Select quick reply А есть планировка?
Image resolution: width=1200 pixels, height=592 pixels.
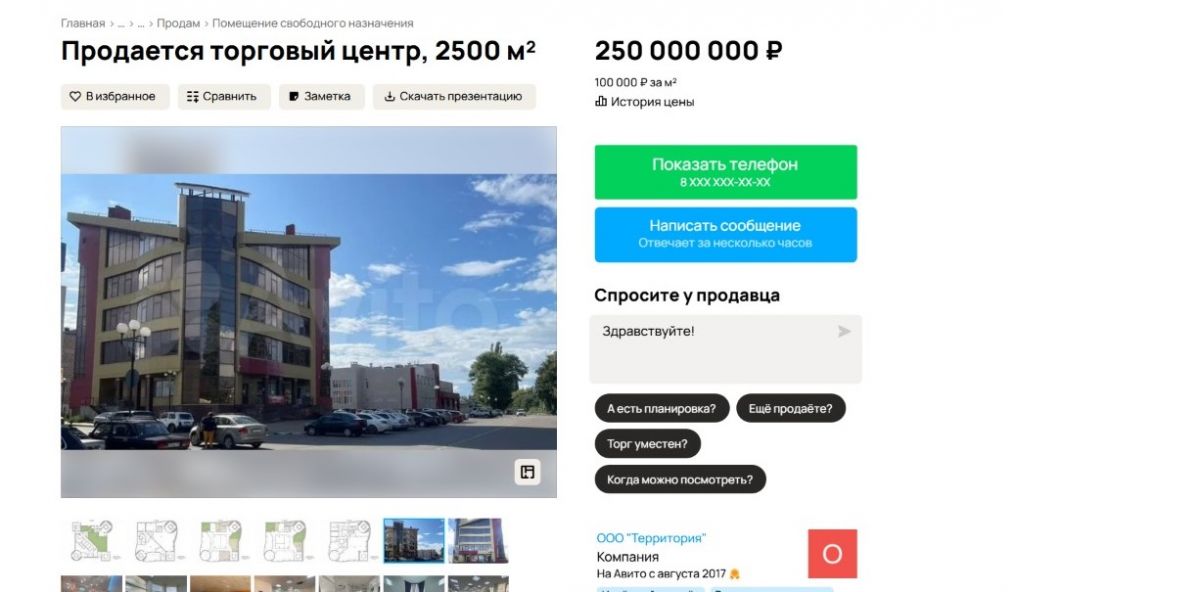tap(661, 408)
